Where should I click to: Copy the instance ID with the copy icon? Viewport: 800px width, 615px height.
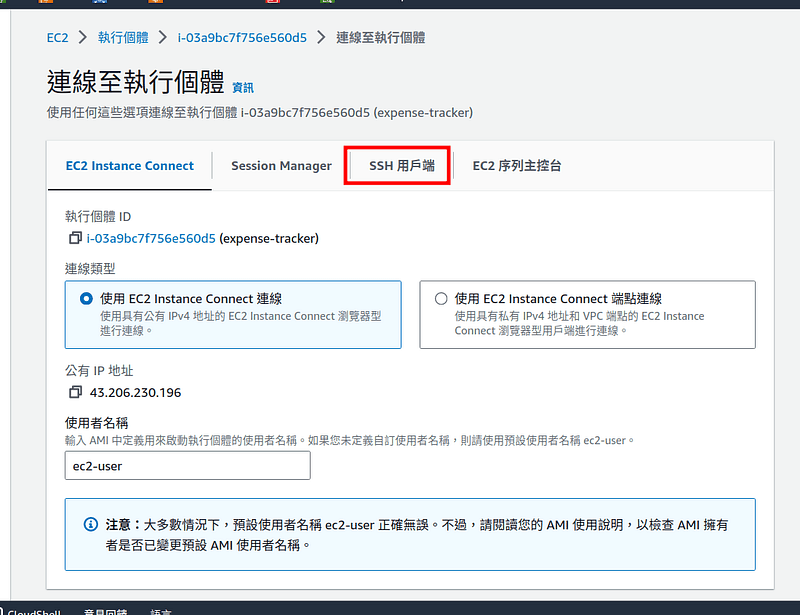[x=76, y=238]
